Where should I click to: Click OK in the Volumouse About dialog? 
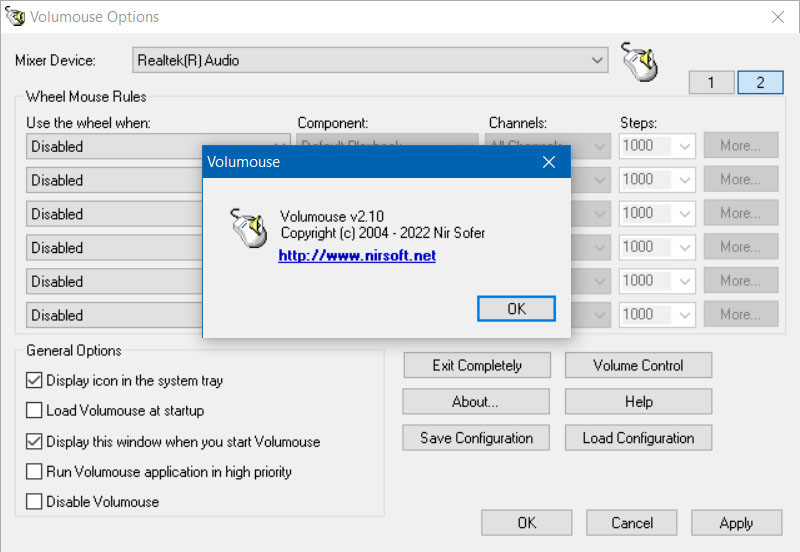click(x=516, y=309)
